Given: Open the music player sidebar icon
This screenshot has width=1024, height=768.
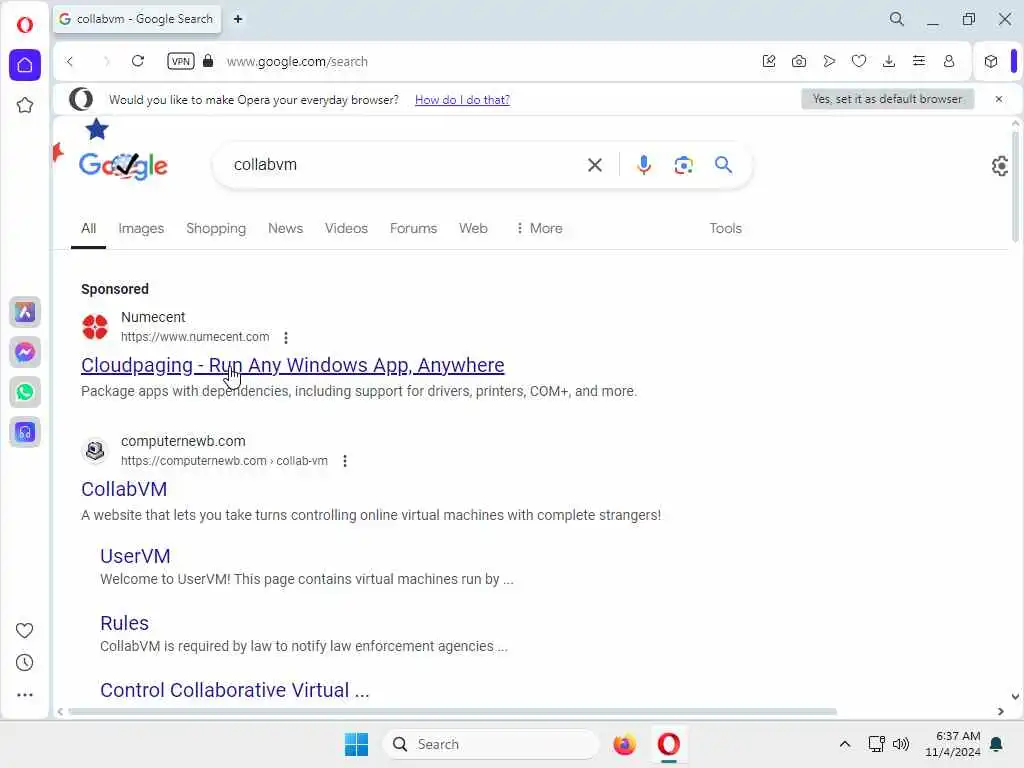Looking at the screenshot, I should [x=25, y=432].
